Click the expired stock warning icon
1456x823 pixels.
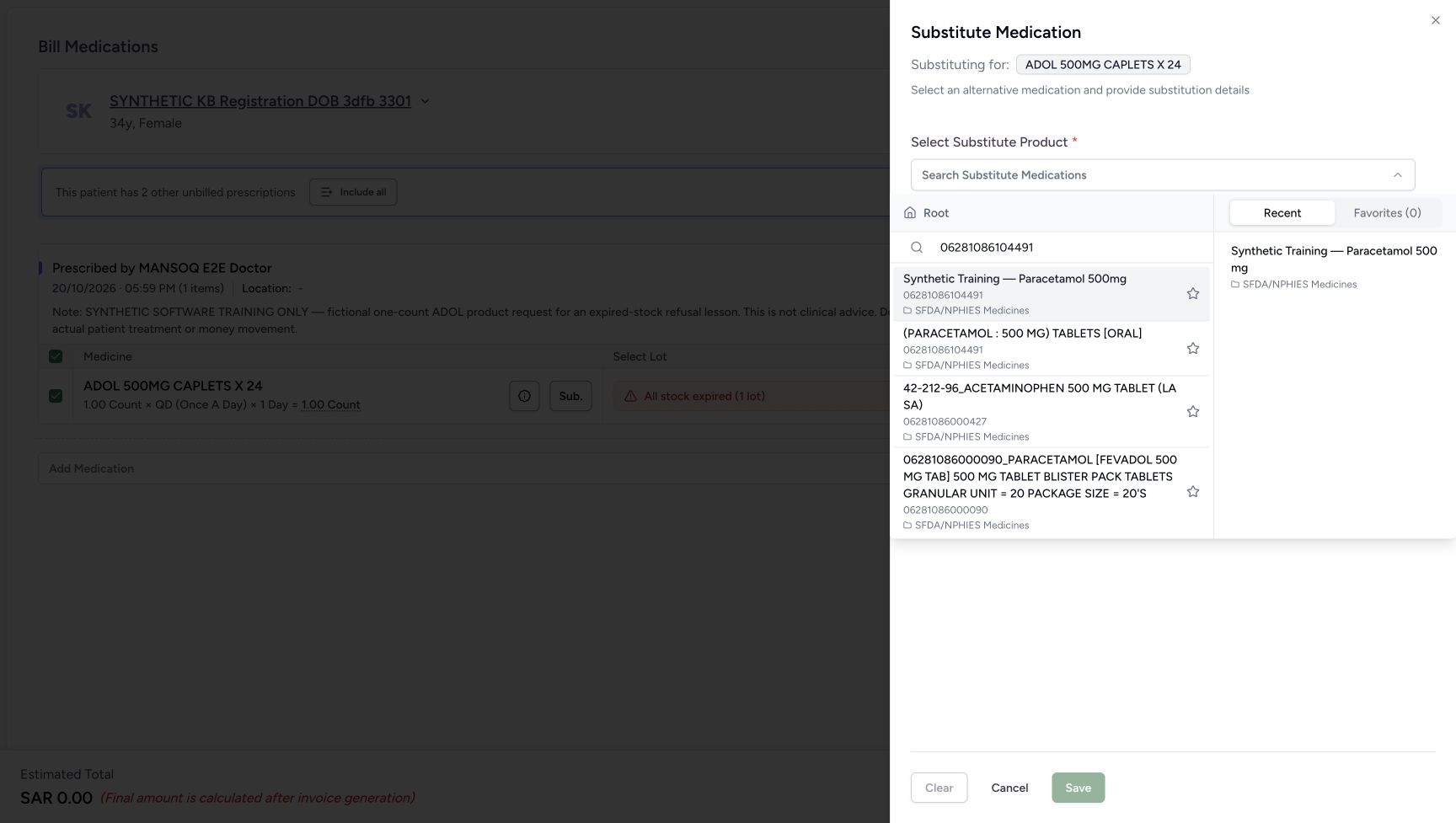coord(630,396)
